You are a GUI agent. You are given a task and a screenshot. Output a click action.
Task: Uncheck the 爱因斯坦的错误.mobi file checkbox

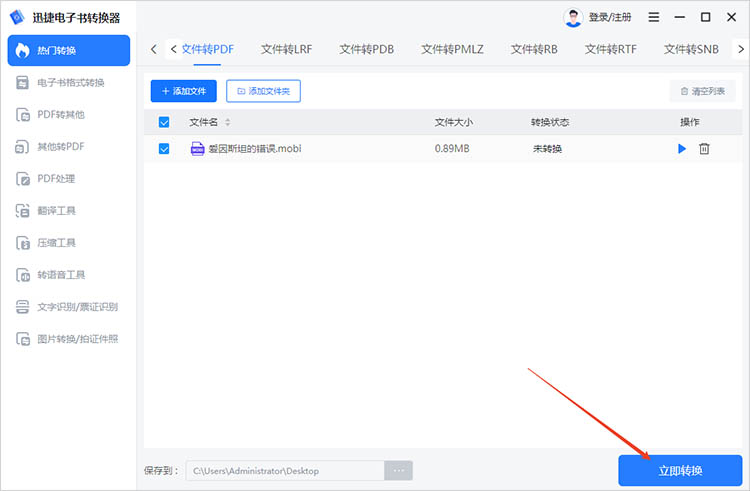pyautogui.click(x=164, y=149)
